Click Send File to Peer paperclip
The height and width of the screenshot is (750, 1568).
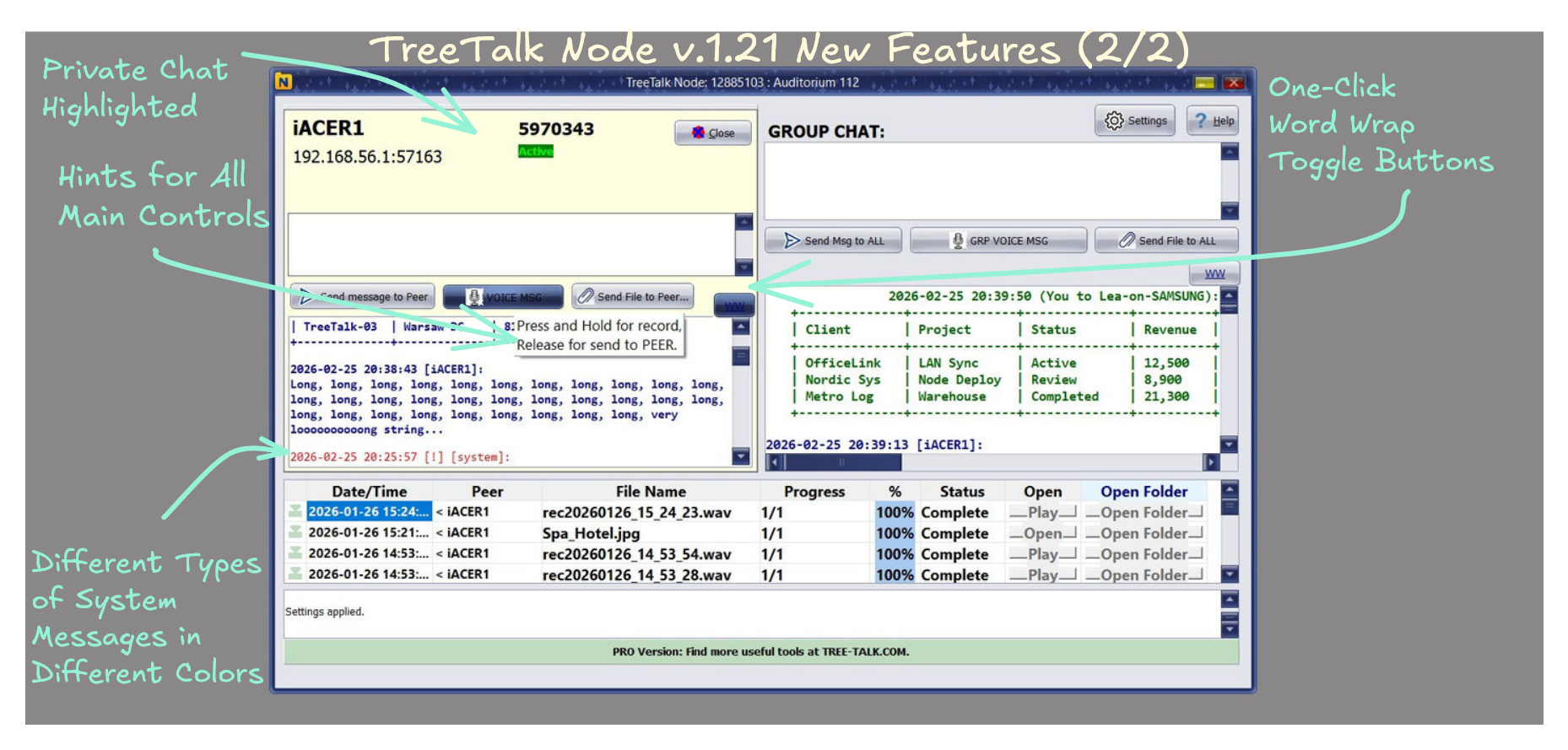(x=633, y=296)
